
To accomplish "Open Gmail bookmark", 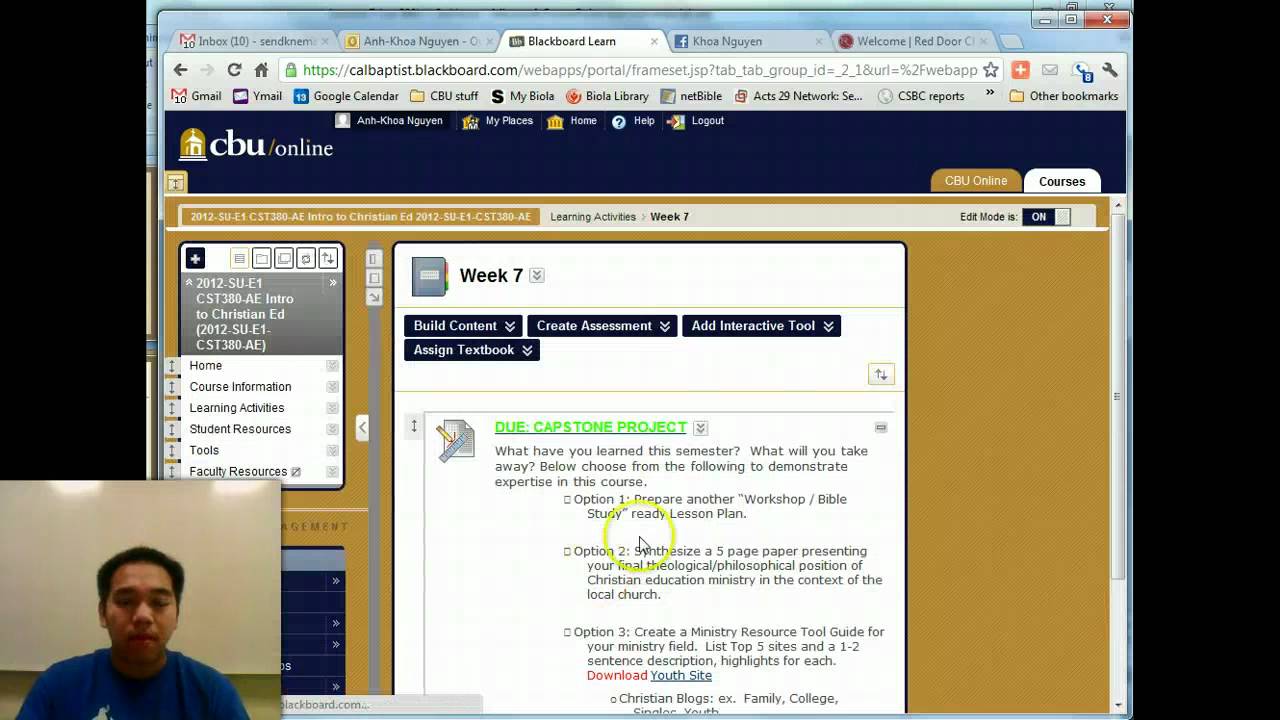I will (x=197, y=96).
